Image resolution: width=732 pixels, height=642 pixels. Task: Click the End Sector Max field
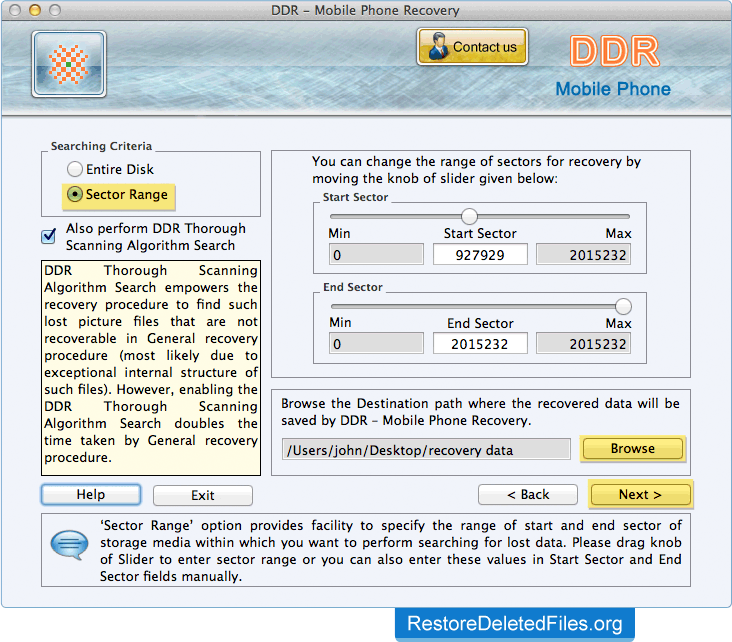tap(584, 344)
